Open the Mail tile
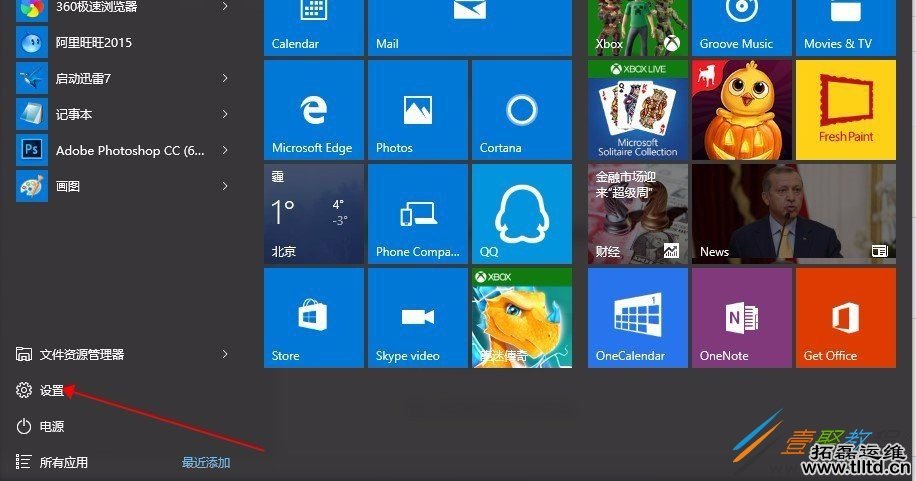 (470, 28)
